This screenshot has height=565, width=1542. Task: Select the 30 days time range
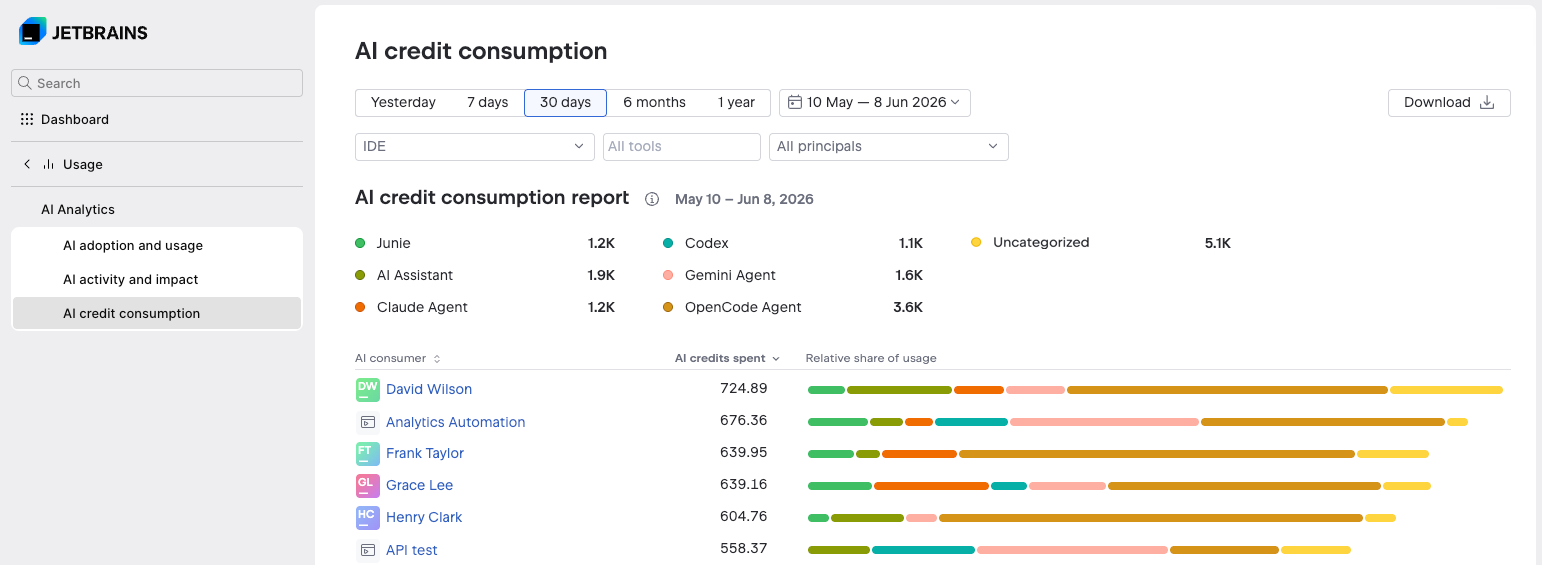tap(565, 102)
